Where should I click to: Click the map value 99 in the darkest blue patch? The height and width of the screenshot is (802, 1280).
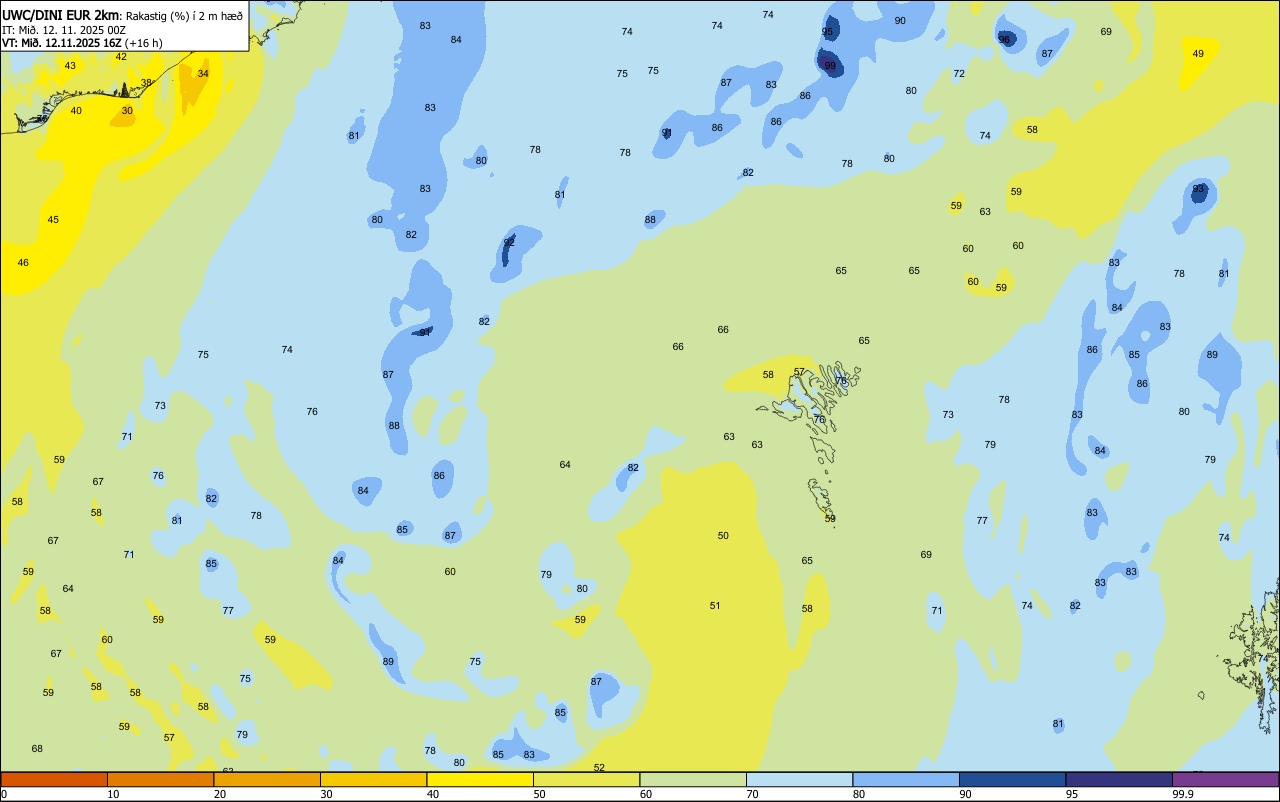click(830, 66)
